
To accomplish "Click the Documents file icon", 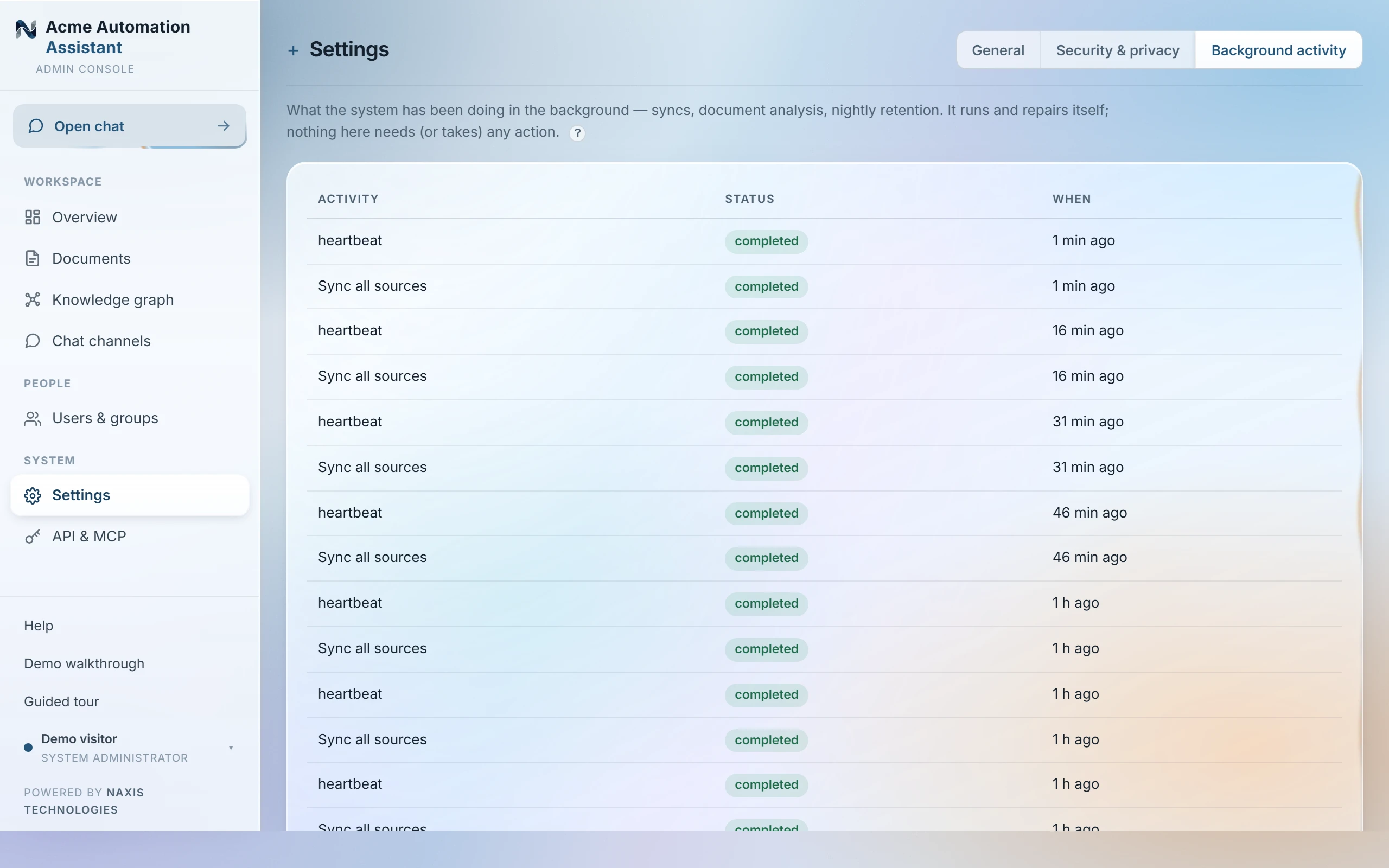I will [x=32, y=258].
